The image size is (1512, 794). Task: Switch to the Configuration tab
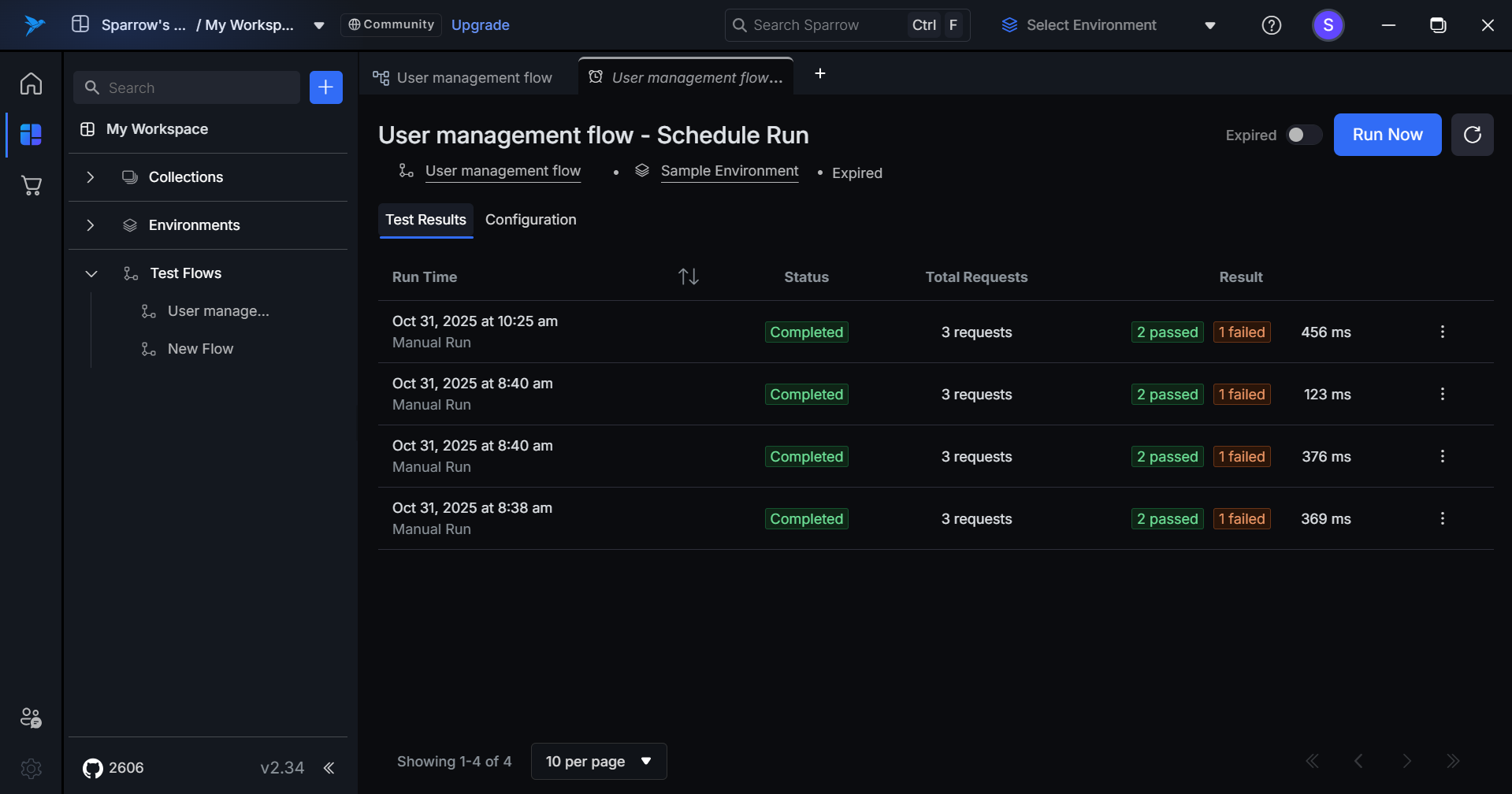pos(530,220)
